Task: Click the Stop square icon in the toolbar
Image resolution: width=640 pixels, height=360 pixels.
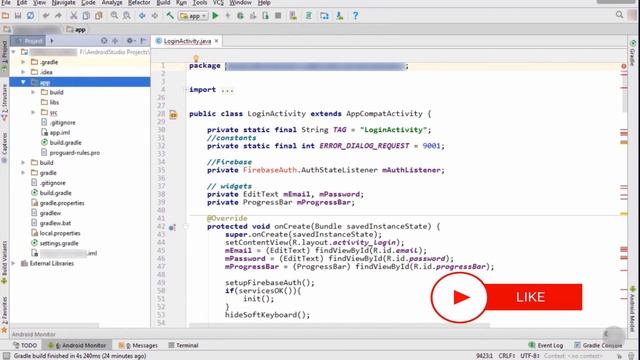Action: pyautogui.click(x=278, y=16)
